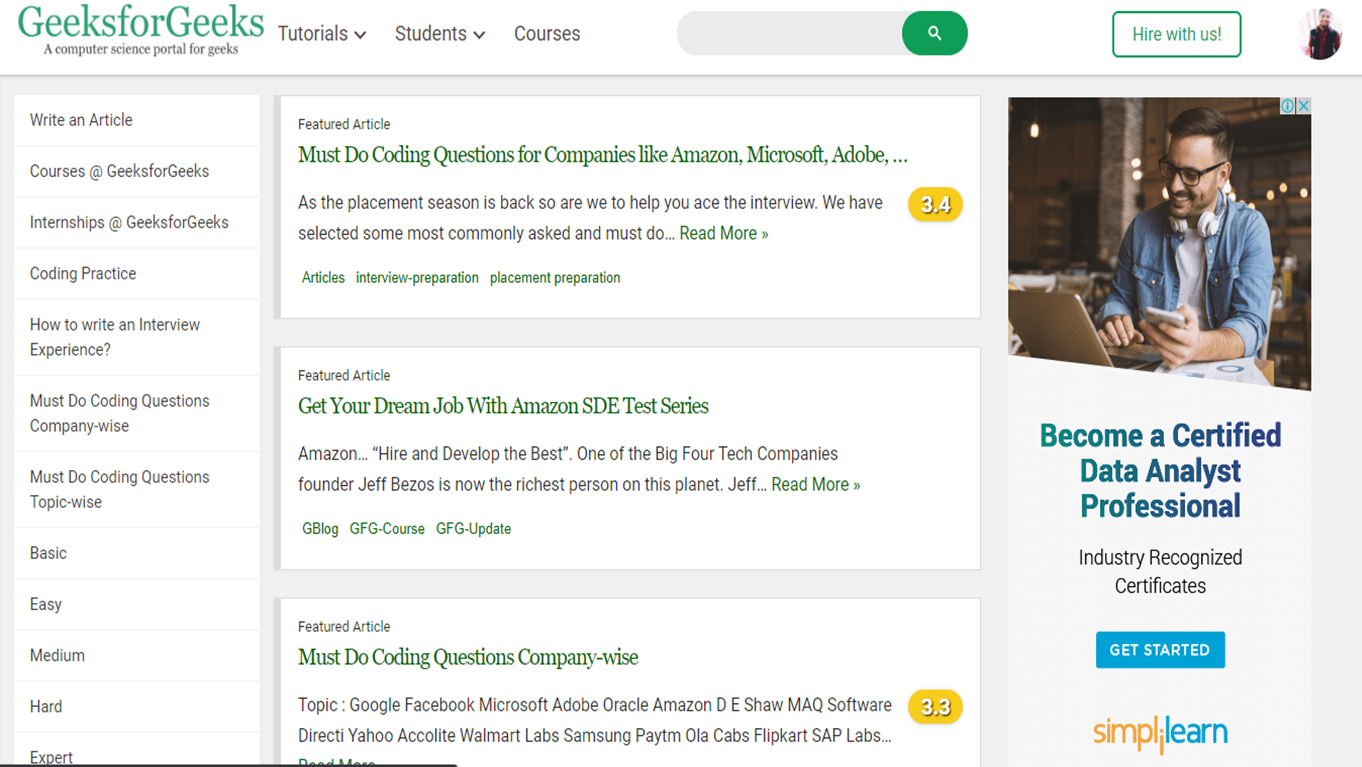Click the Become a Certified Data Analyst headline

(x=1160, y=471)
